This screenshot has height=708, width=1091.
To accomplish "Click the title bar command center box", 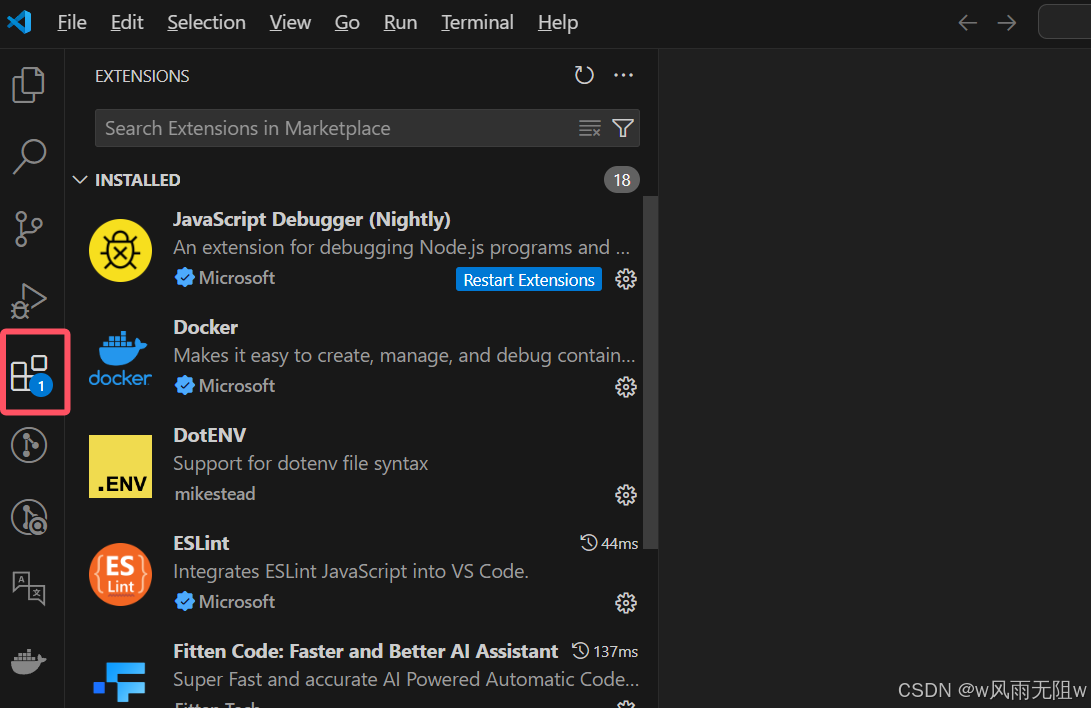I will [1065, 22].
